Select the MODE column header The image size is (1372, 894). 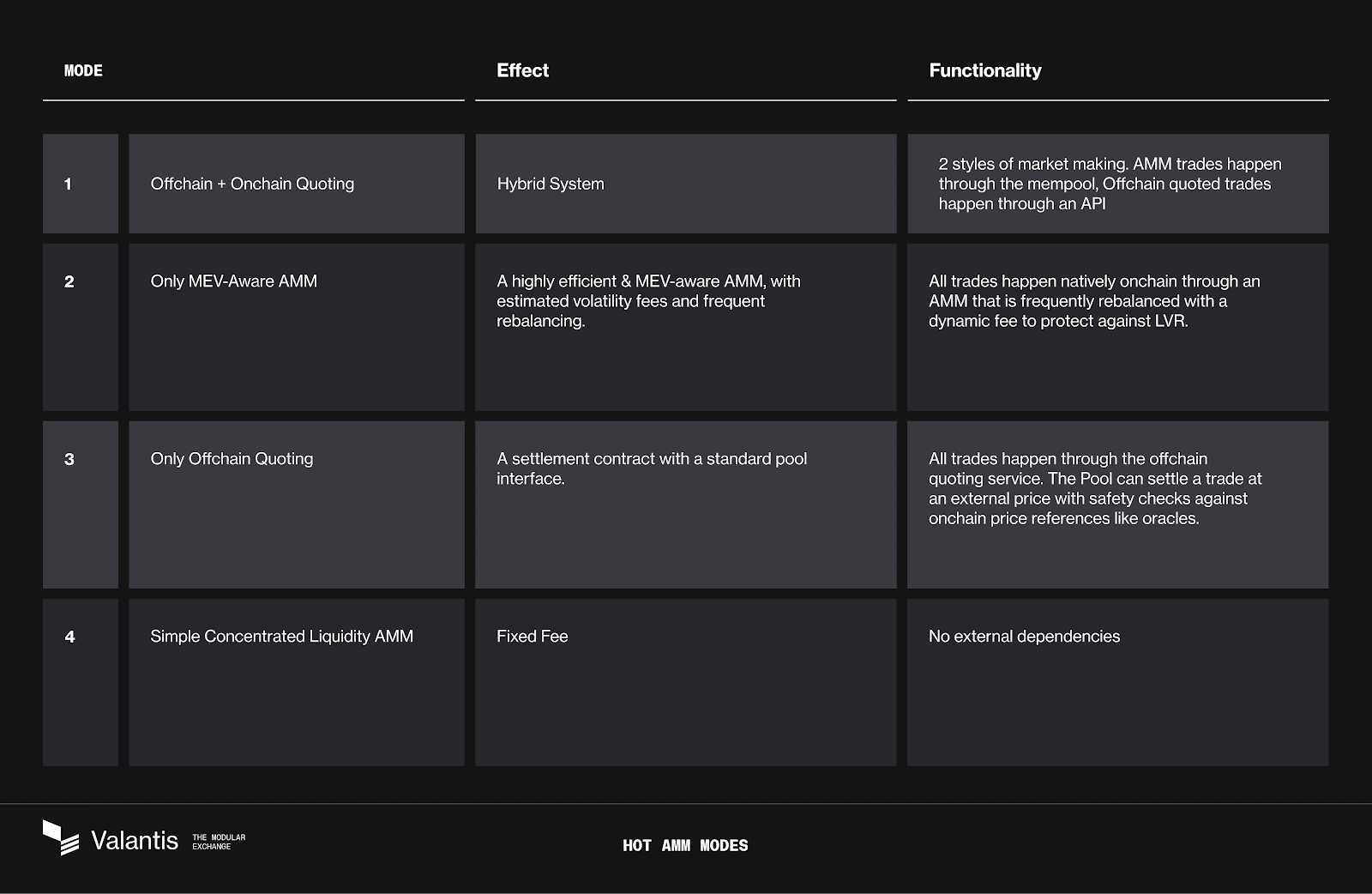[83, 71]
